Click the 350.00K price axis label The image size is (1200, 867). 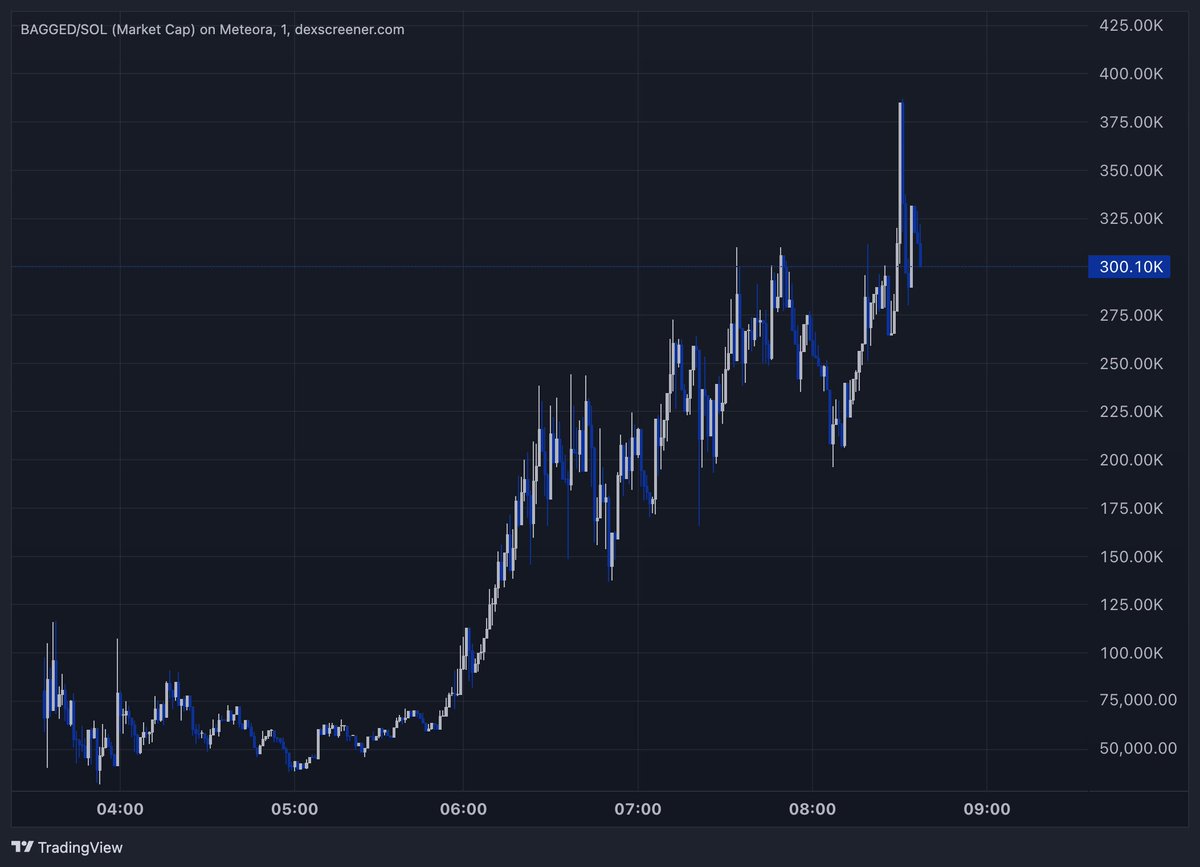[1132, 170]
